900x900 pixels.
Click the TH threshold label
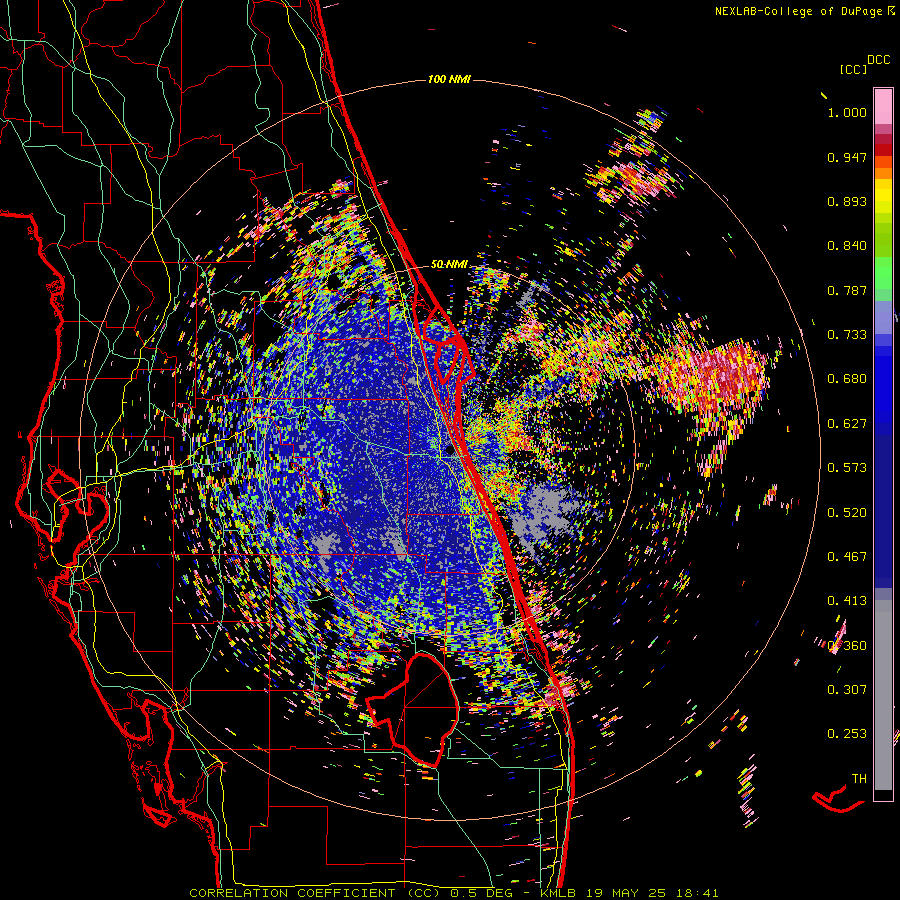[859, 779]
